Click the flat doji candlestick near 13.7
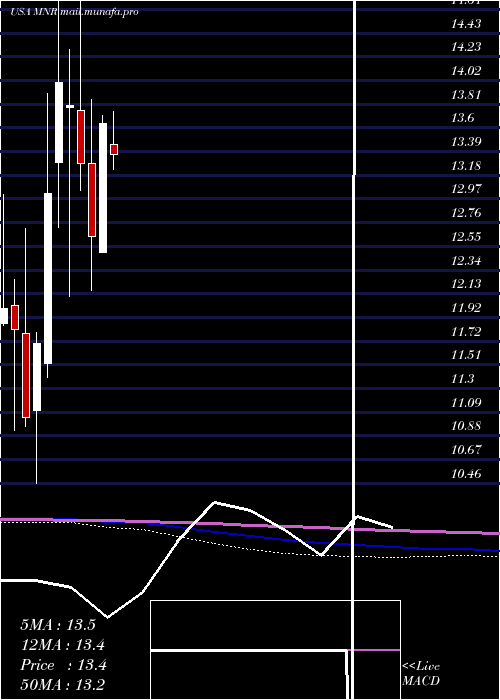 (x=70, y=106)
